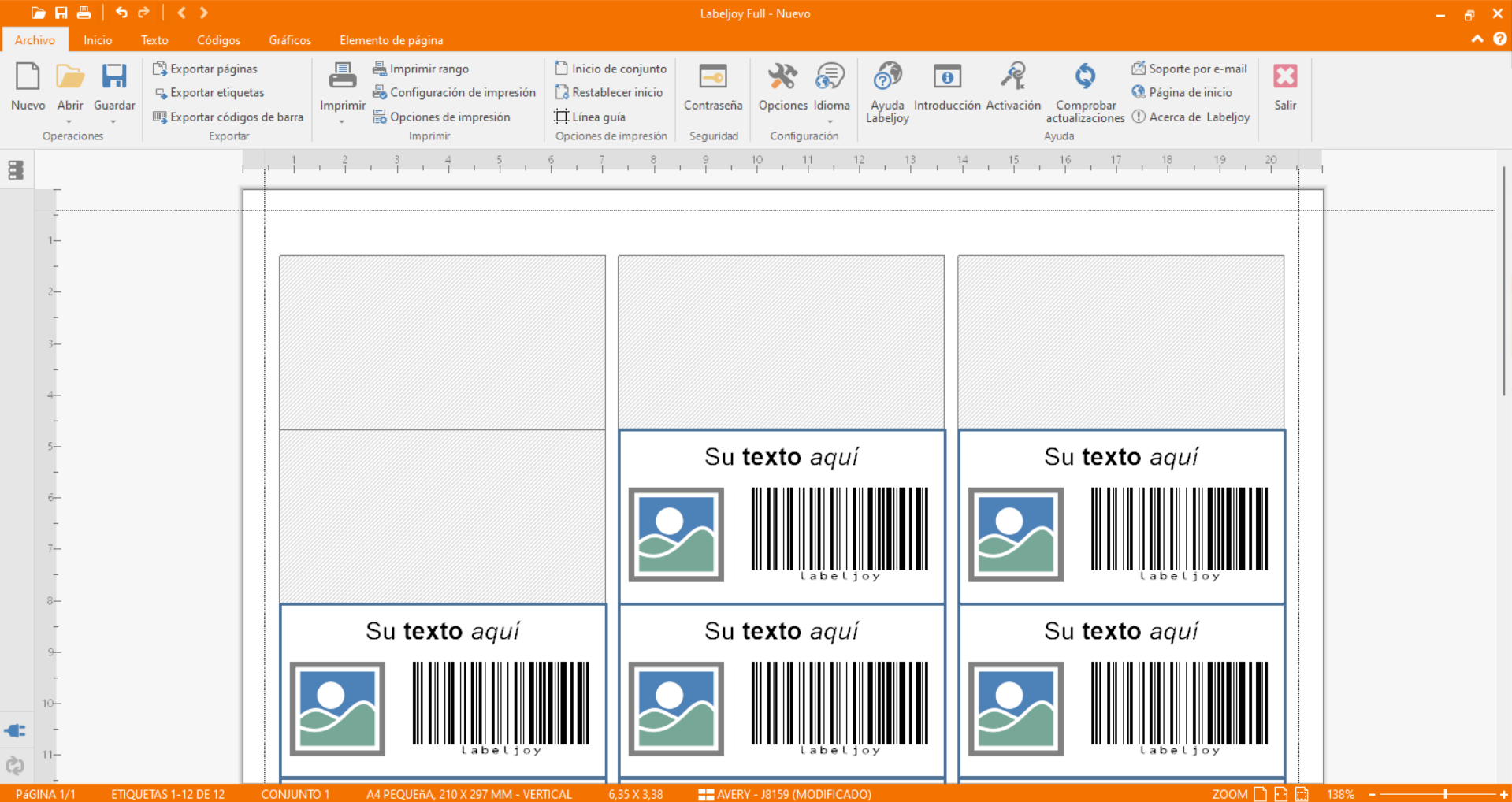Screen dimensions: 1512x802
Task: Click the Nuevo document icon
Action: tap(28, 77)
